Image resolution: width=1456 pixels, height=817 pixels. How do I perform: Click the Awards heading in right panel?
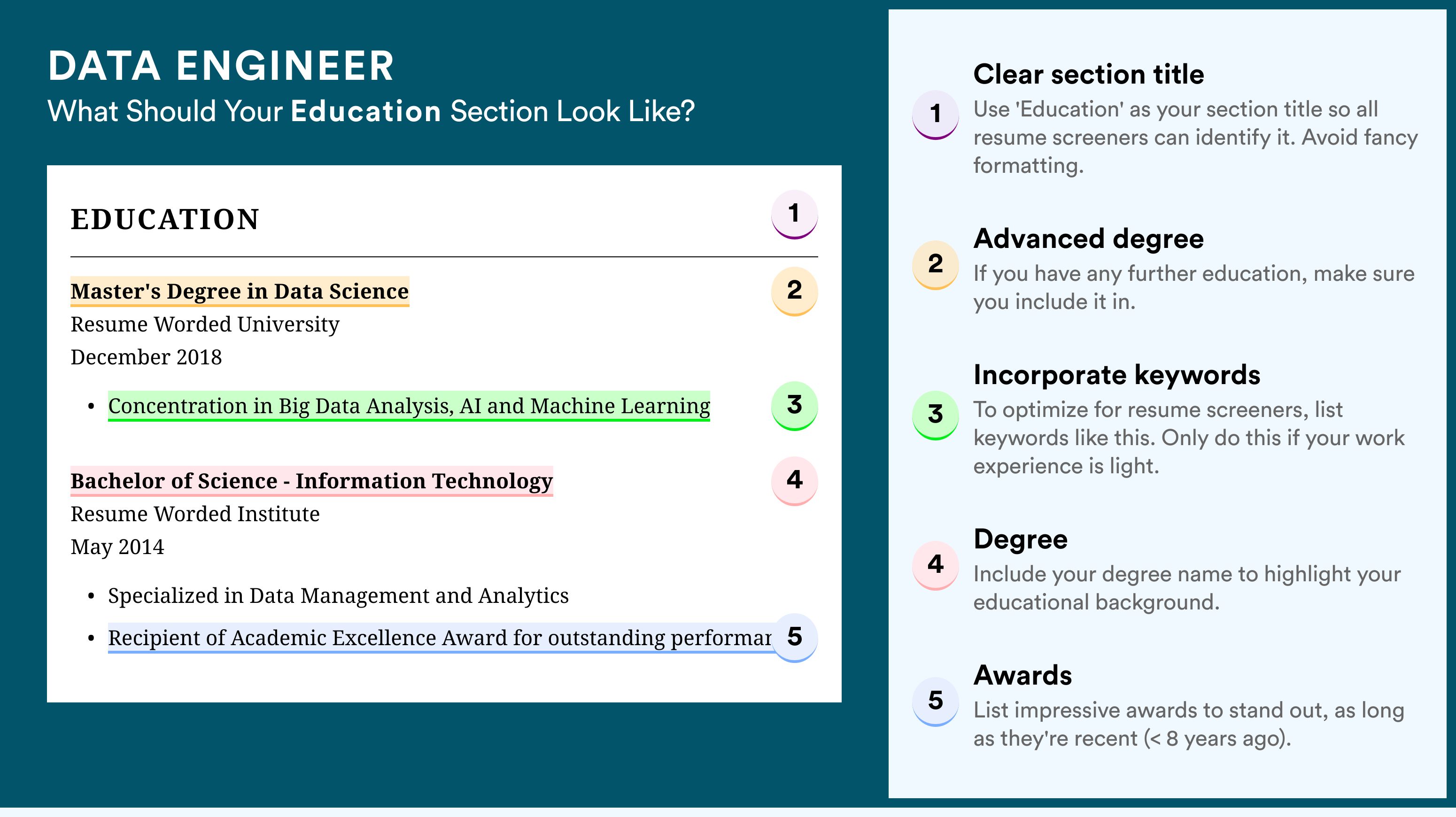click(1022, 675)
